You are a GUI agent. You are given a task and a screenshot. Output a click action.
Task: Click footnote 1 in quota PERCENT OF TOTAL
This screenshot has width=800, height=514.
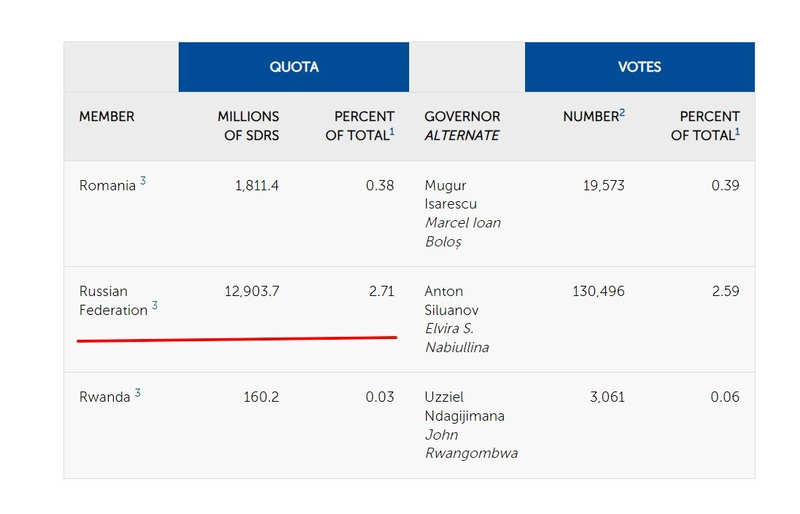392,132
